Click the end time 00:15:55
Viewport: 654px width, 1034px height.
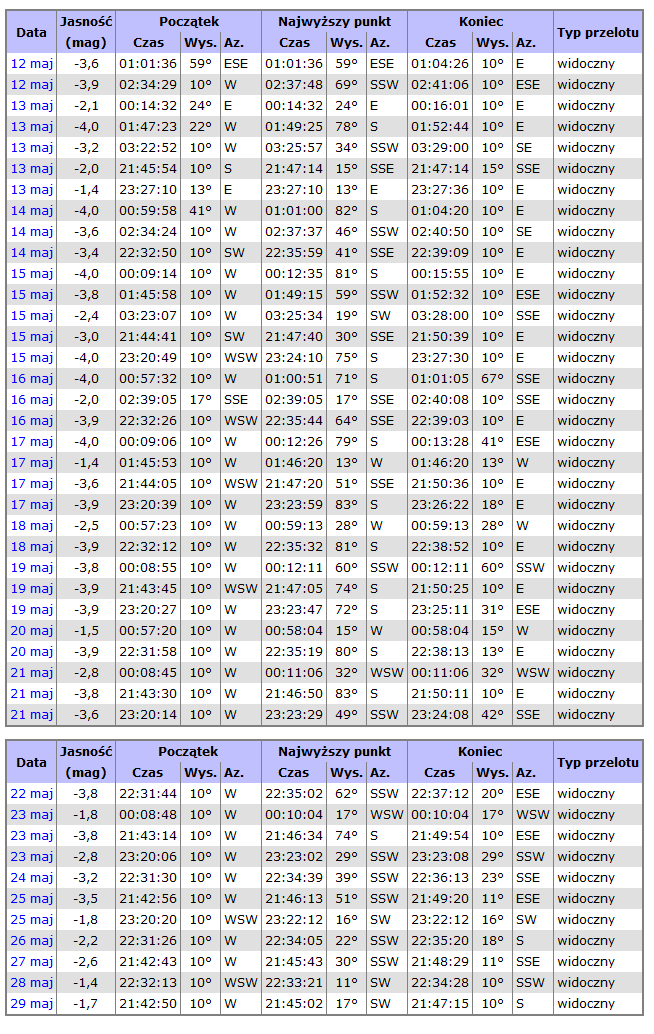(440, 274)
